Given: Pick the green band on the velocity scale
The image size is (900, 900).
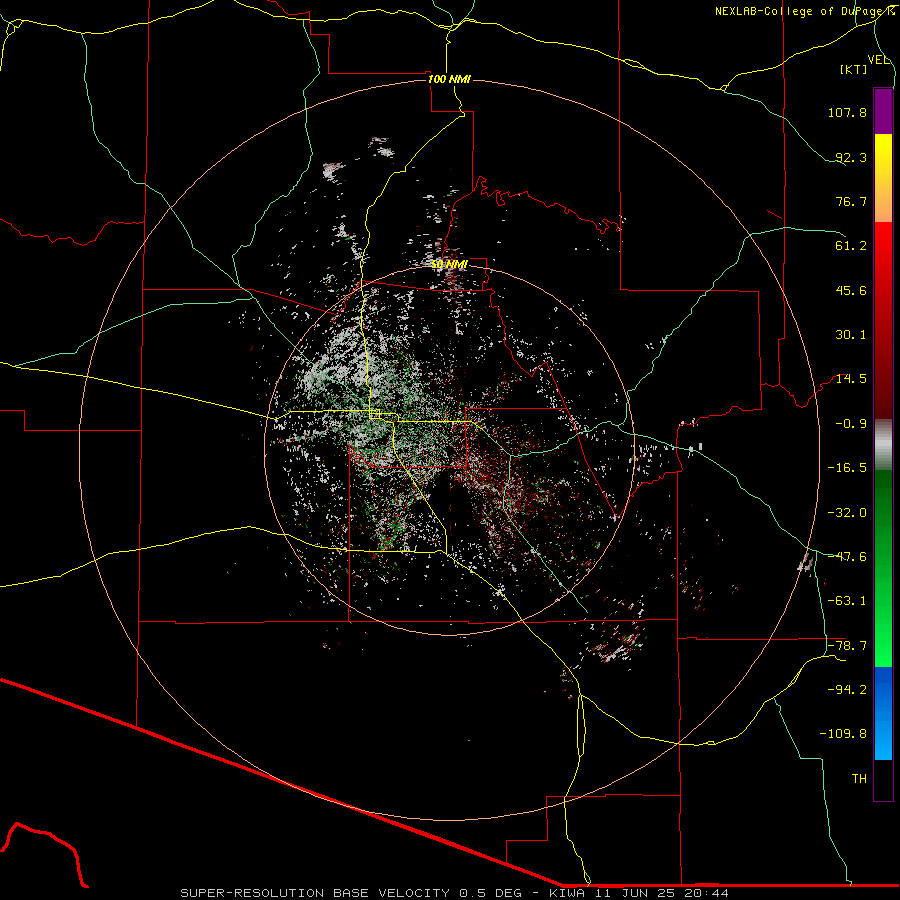Looking at the screenshot, I should click(x=883, y=568).
